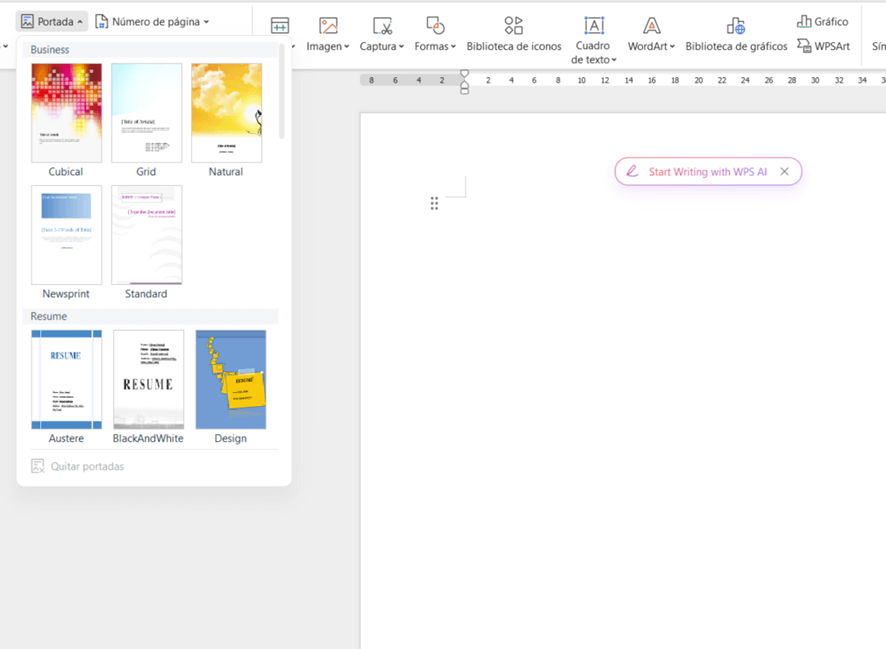Click the Biblioteca de iconos icon
Image resolution: width=886 pixels, height=649 pixels.
(513, 26)
